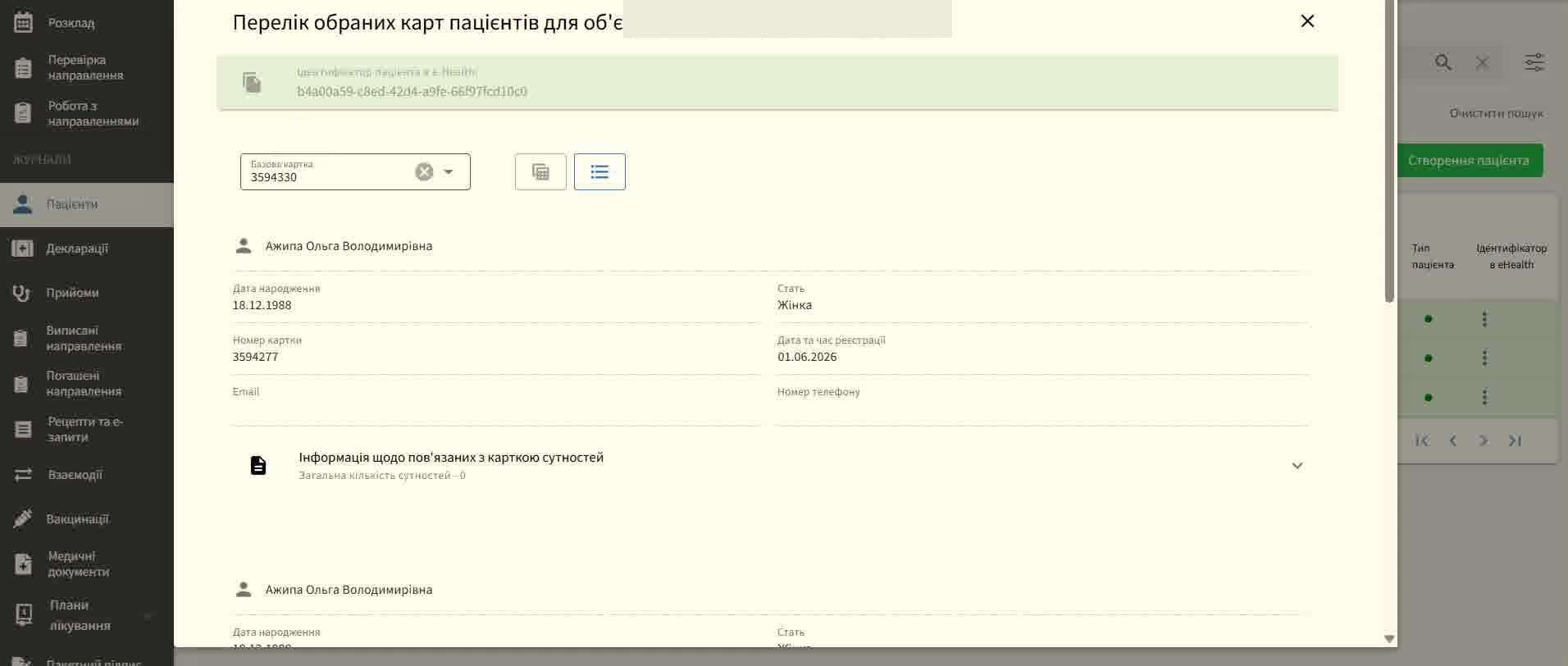Select Пацієнти in the sidebar
The image size is (1568, 666).
pyautogui.click(x=87, y=204)
